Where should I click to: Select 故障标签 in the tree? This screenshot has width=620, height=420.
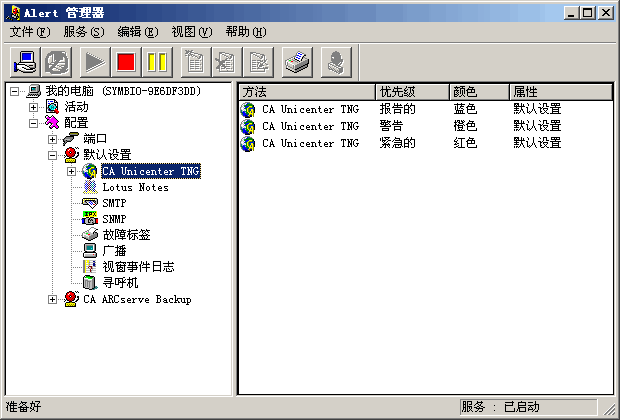[x=127, y=235]
